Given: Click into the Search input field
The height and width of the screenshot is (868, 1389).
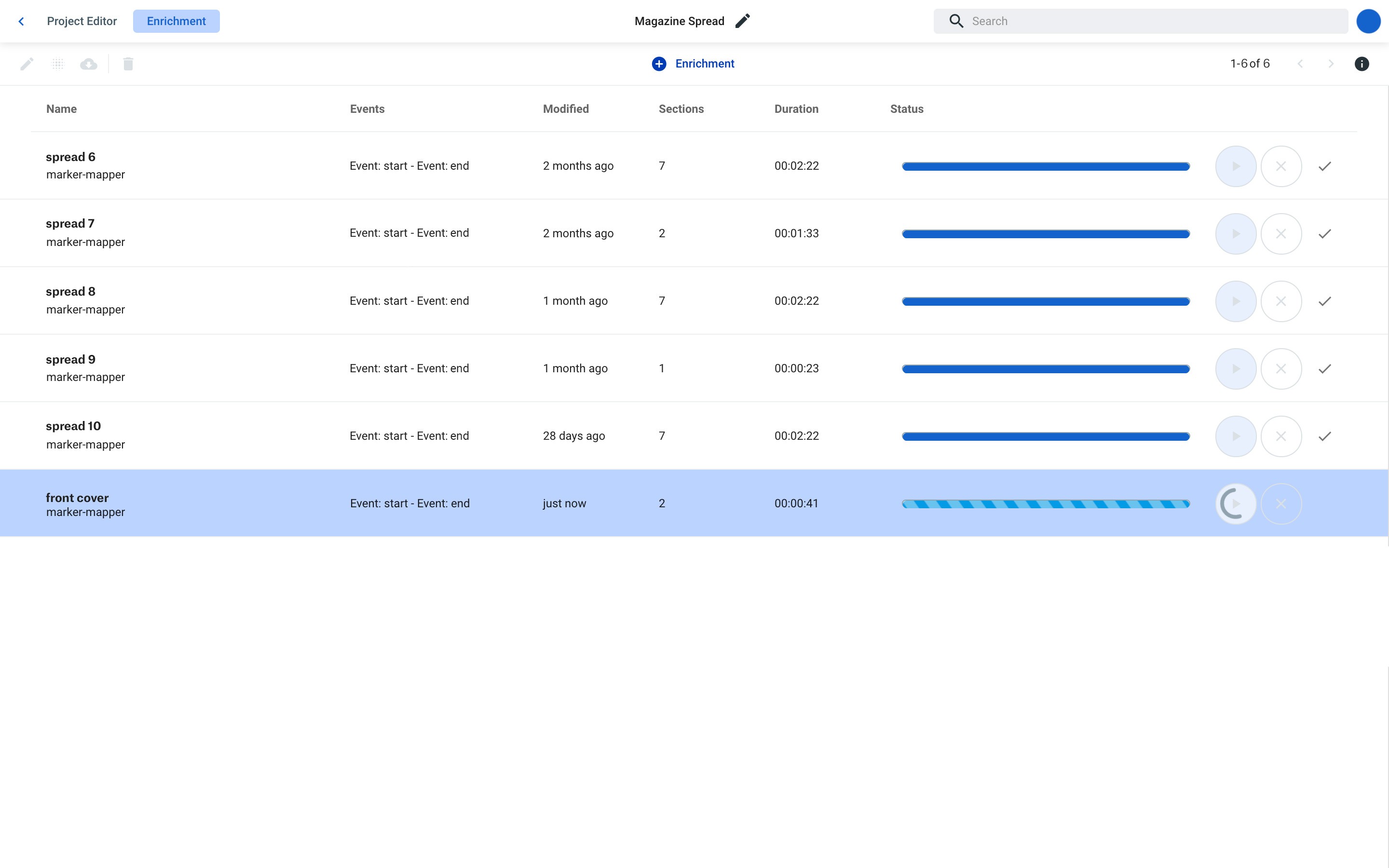Looking at the screenshot, I should tap(1154, 21).
